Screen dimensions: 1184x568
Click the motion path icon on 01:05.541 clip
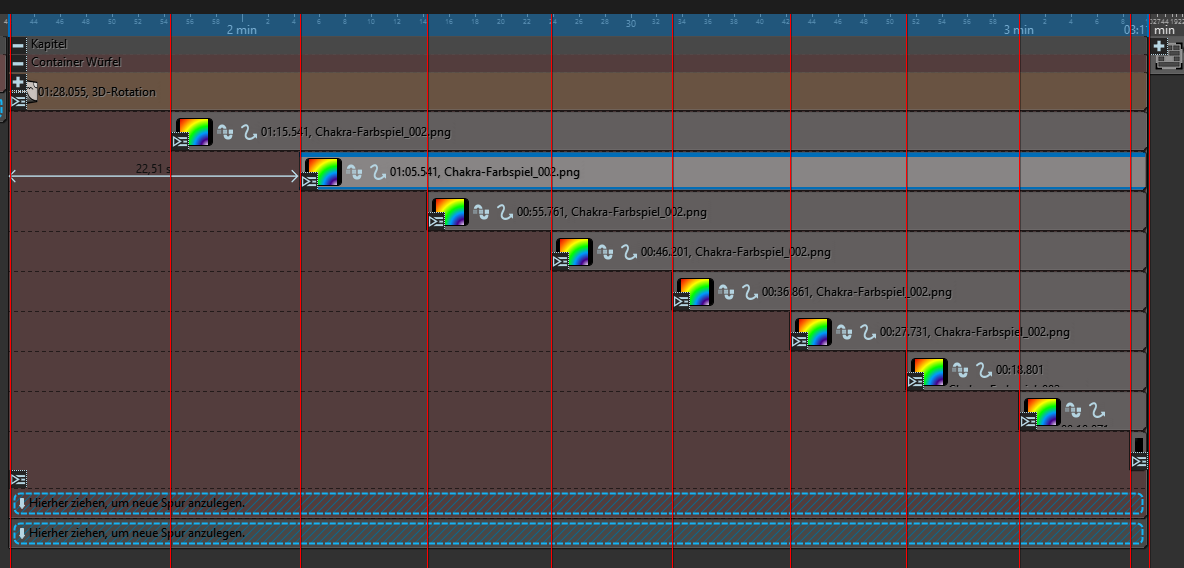pyautogui.click(x=378, y=172)
